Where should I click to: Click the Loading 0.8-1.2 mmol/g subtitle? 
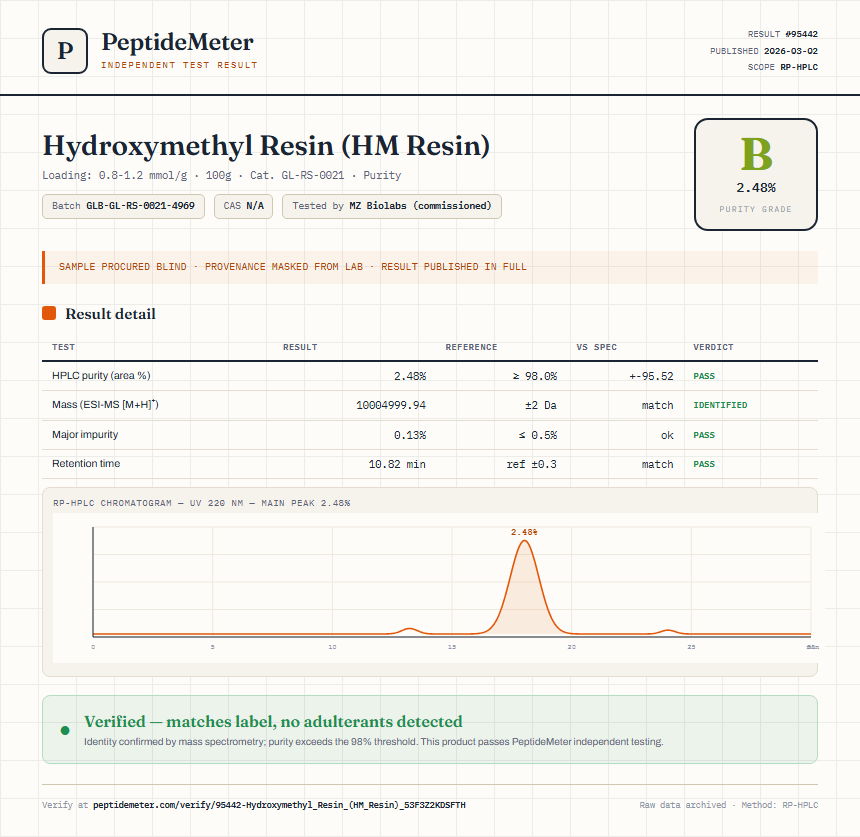click(x=222, y=176)
